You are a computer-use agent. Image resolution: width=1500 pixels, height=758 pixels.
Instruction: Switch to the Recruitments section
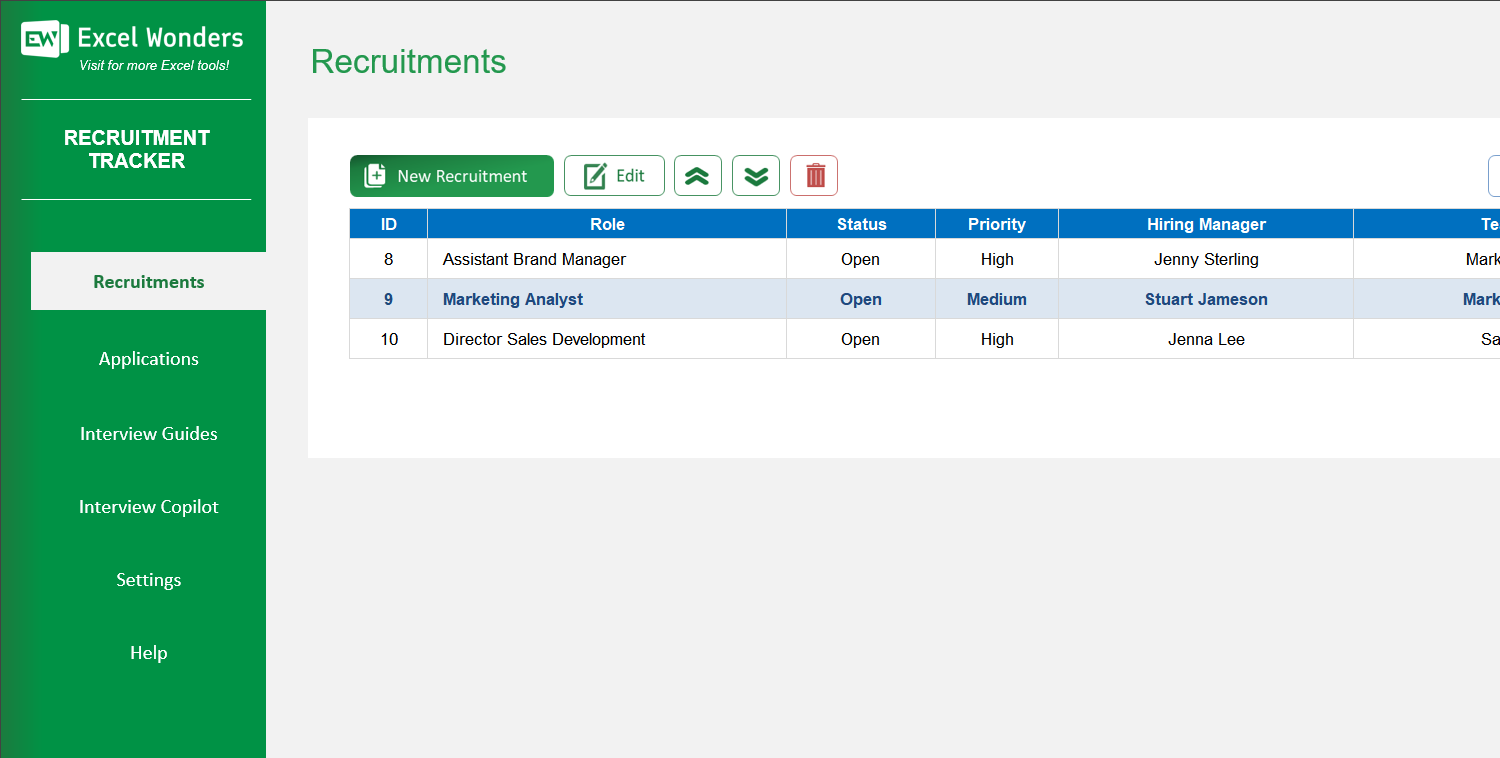[148, 281]
